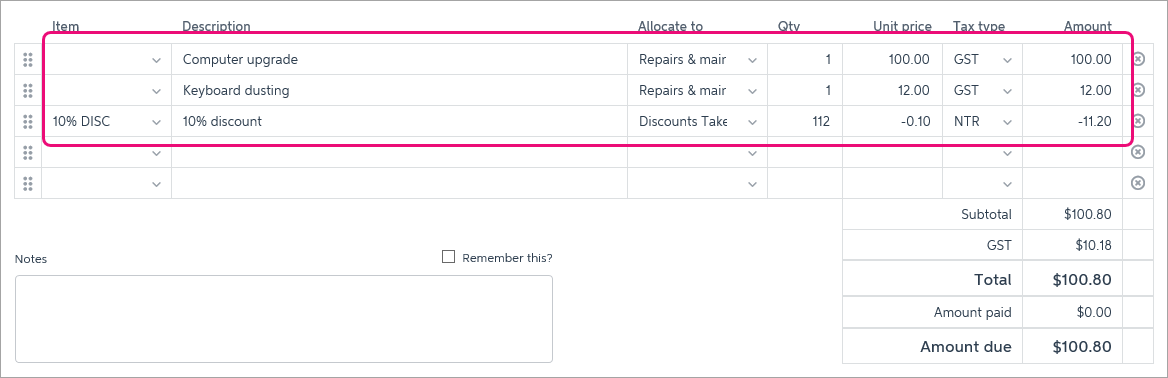Tick the Remember this? checkbox
This screenshot has height=378, width=1168.
point(448,257)
